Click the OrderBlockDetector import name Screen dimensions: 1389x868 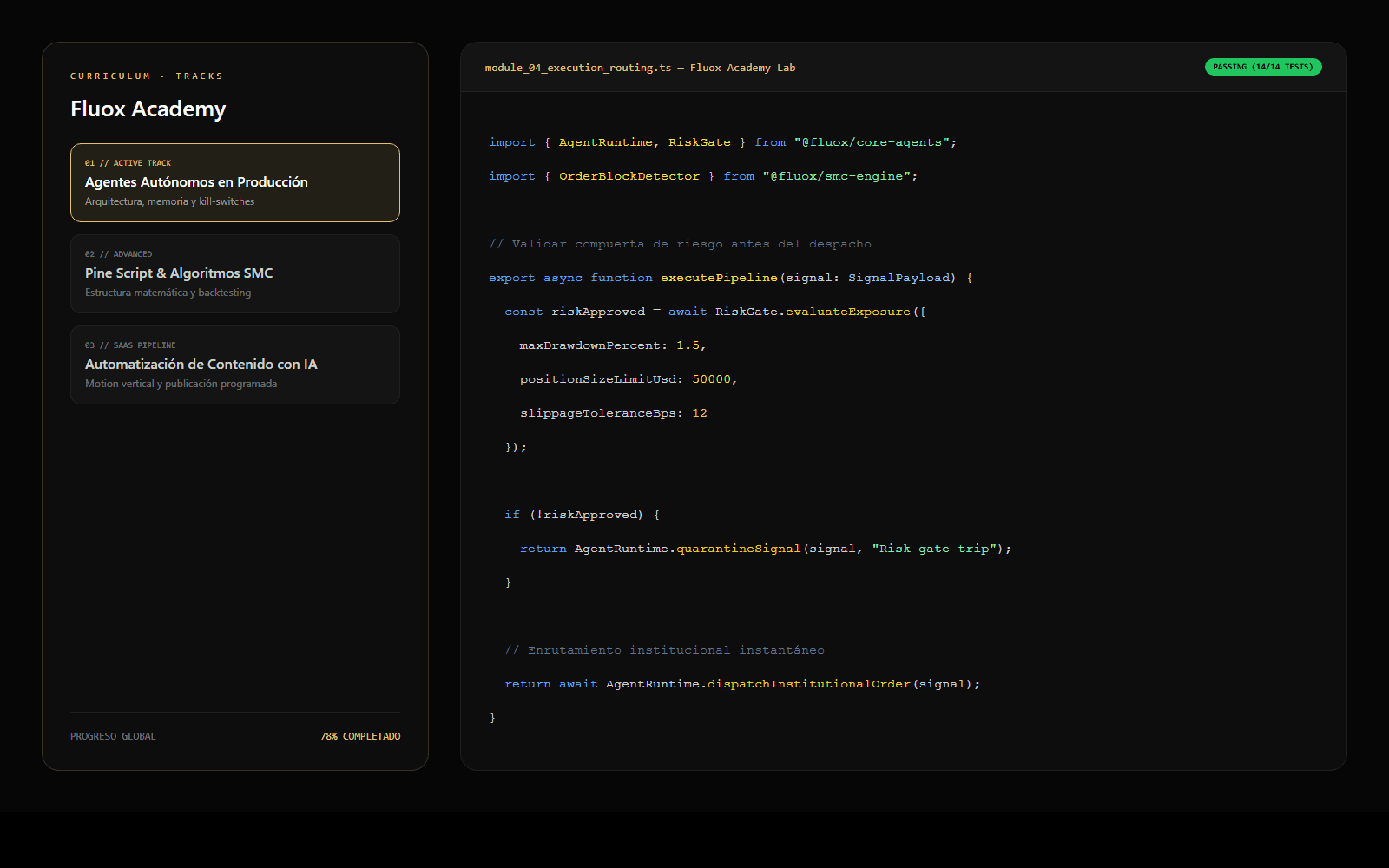coord(629,176)
